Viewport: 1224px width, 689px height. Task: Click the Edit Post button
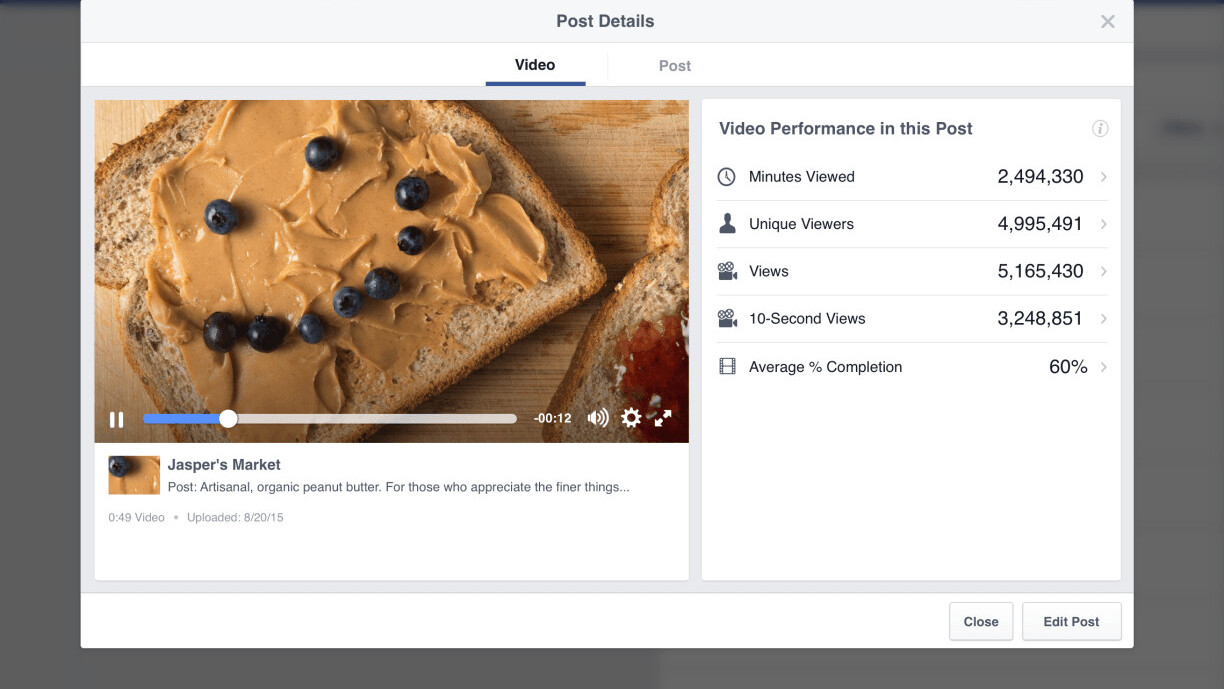pos(1071,621)
